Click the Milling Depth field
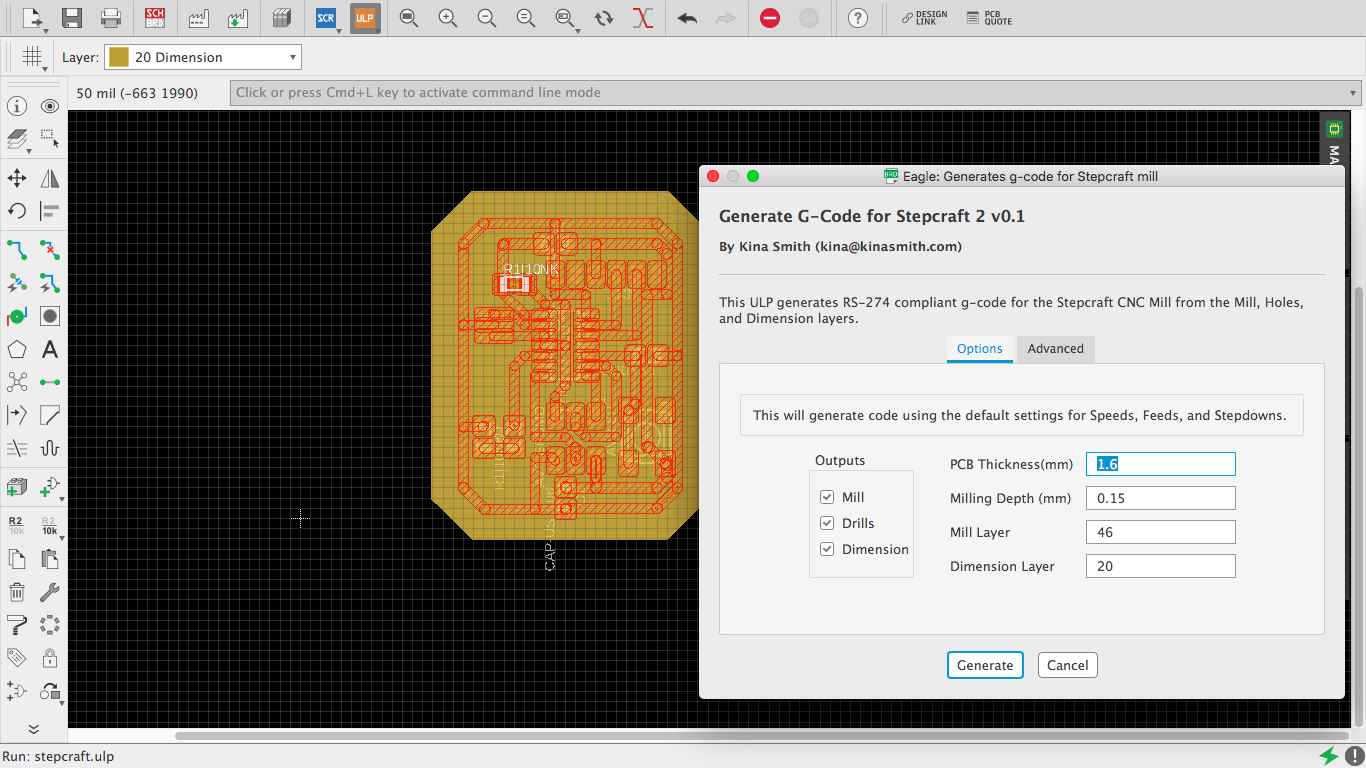The width and height of the screenshot is (1366, 768). [1161, 498]
